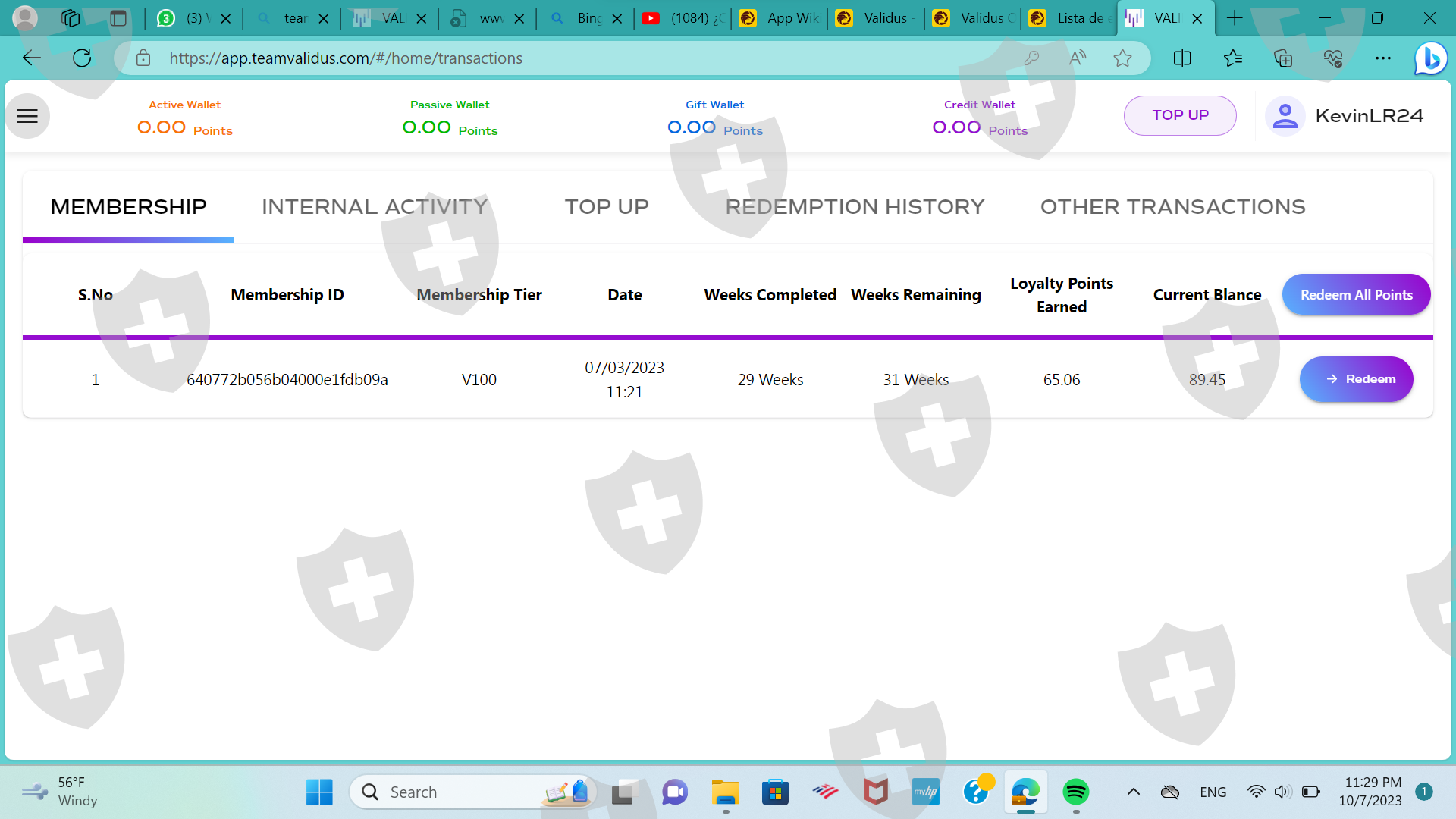Viewport: 1456px width, 819px height.
Task: Toggle split screen browser icon
Action: tap(1182, 58)
